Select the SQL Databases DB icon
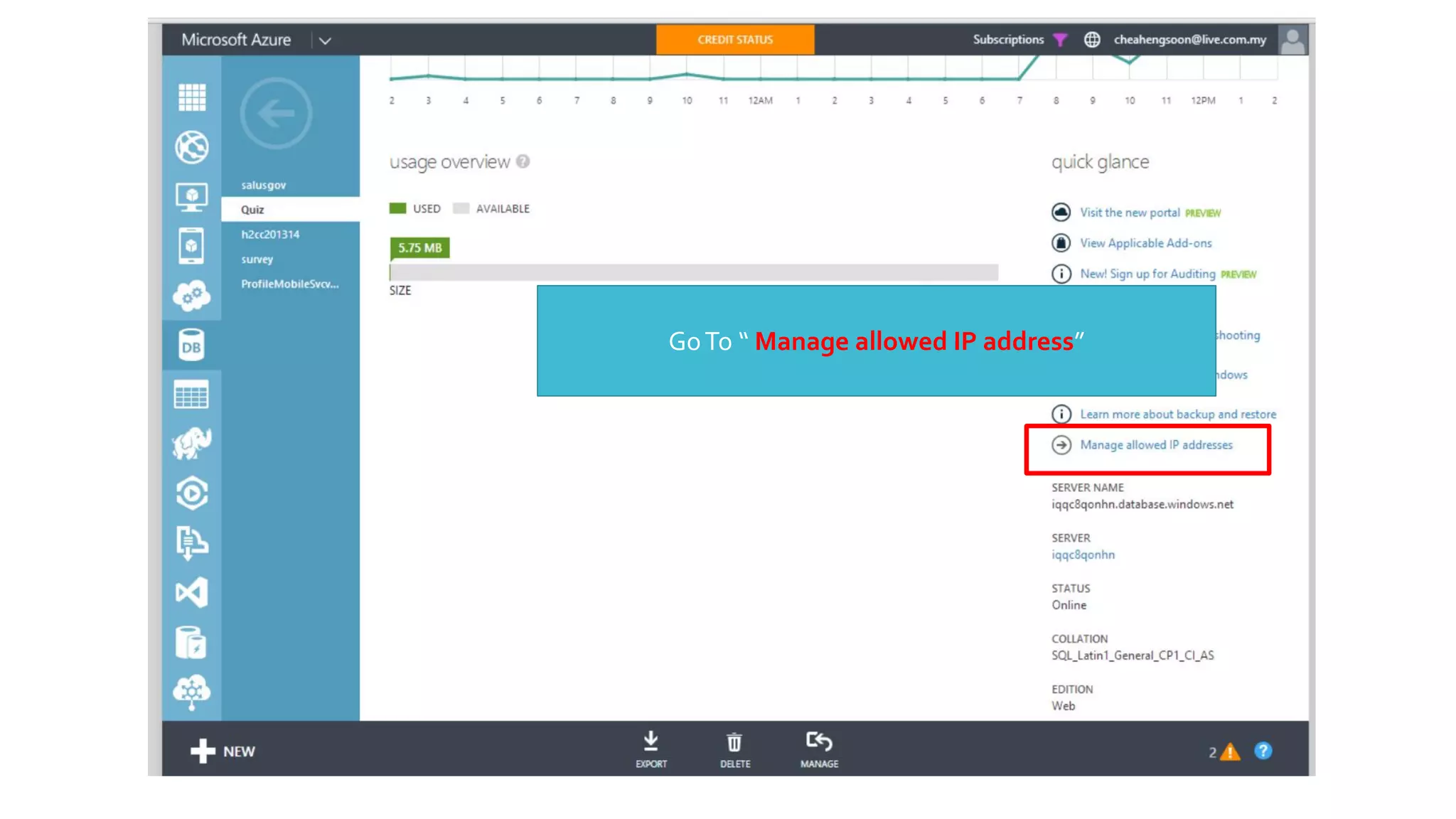Image resolution: width=1456 pixels, height=819 pixels. pos(191,346)
